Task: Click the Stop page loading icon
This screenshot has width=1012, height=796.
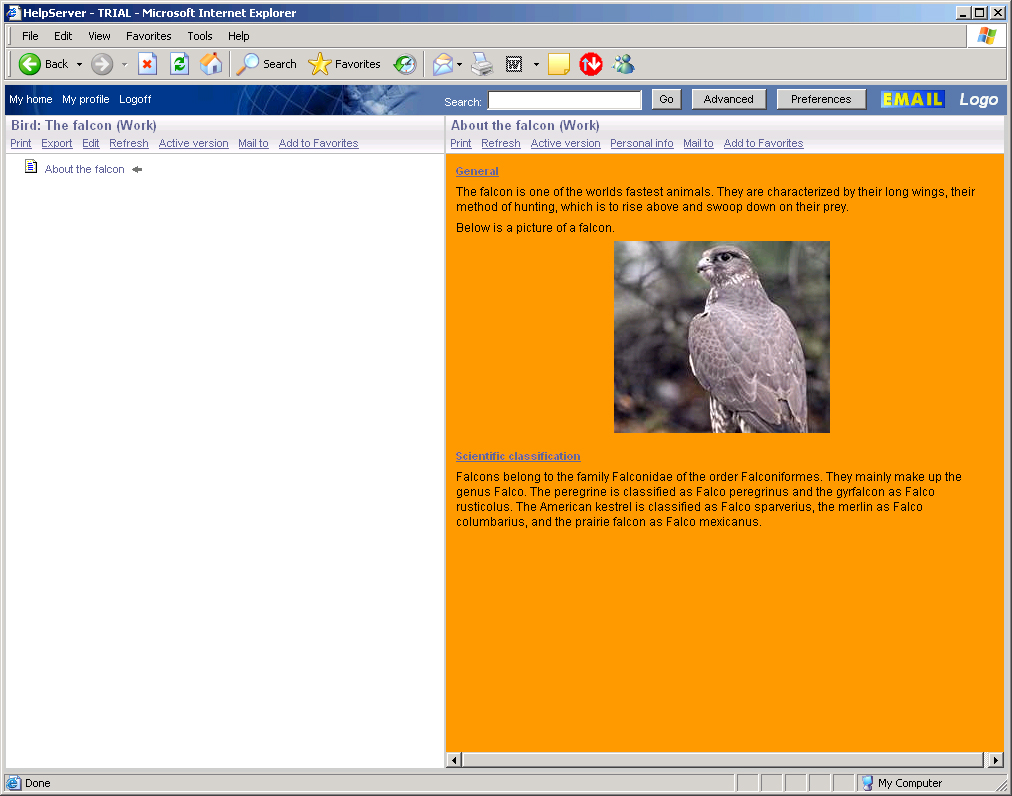Action: [147, 64]
